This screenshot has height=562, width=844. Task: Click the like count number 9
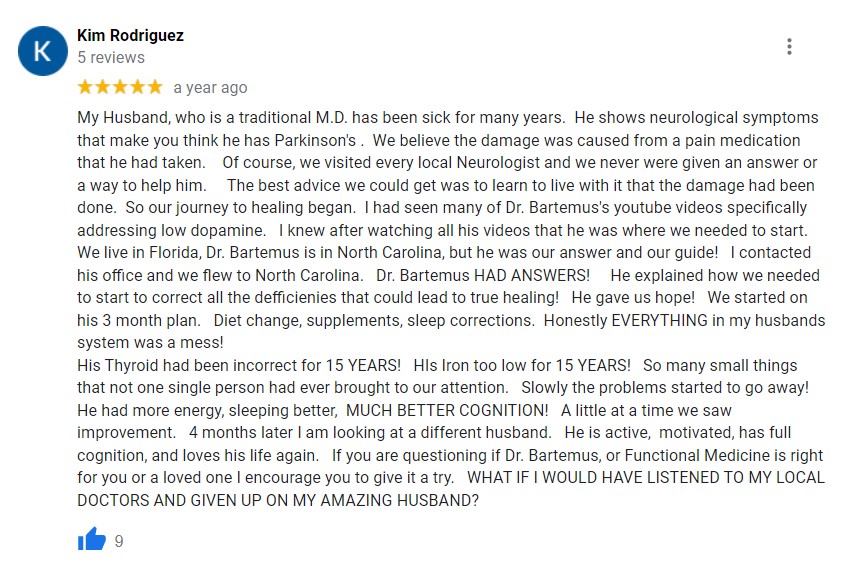pos(119,541)
